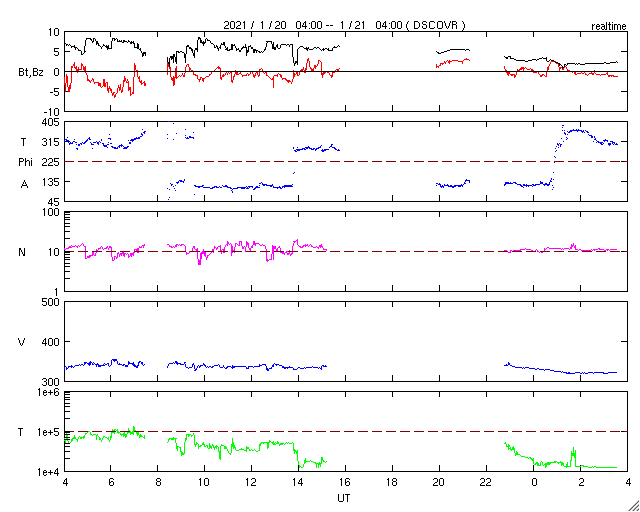This screenshot has width=640, height=512.
Task: Click the '225' angle tick label
Action: click(52, 163)
